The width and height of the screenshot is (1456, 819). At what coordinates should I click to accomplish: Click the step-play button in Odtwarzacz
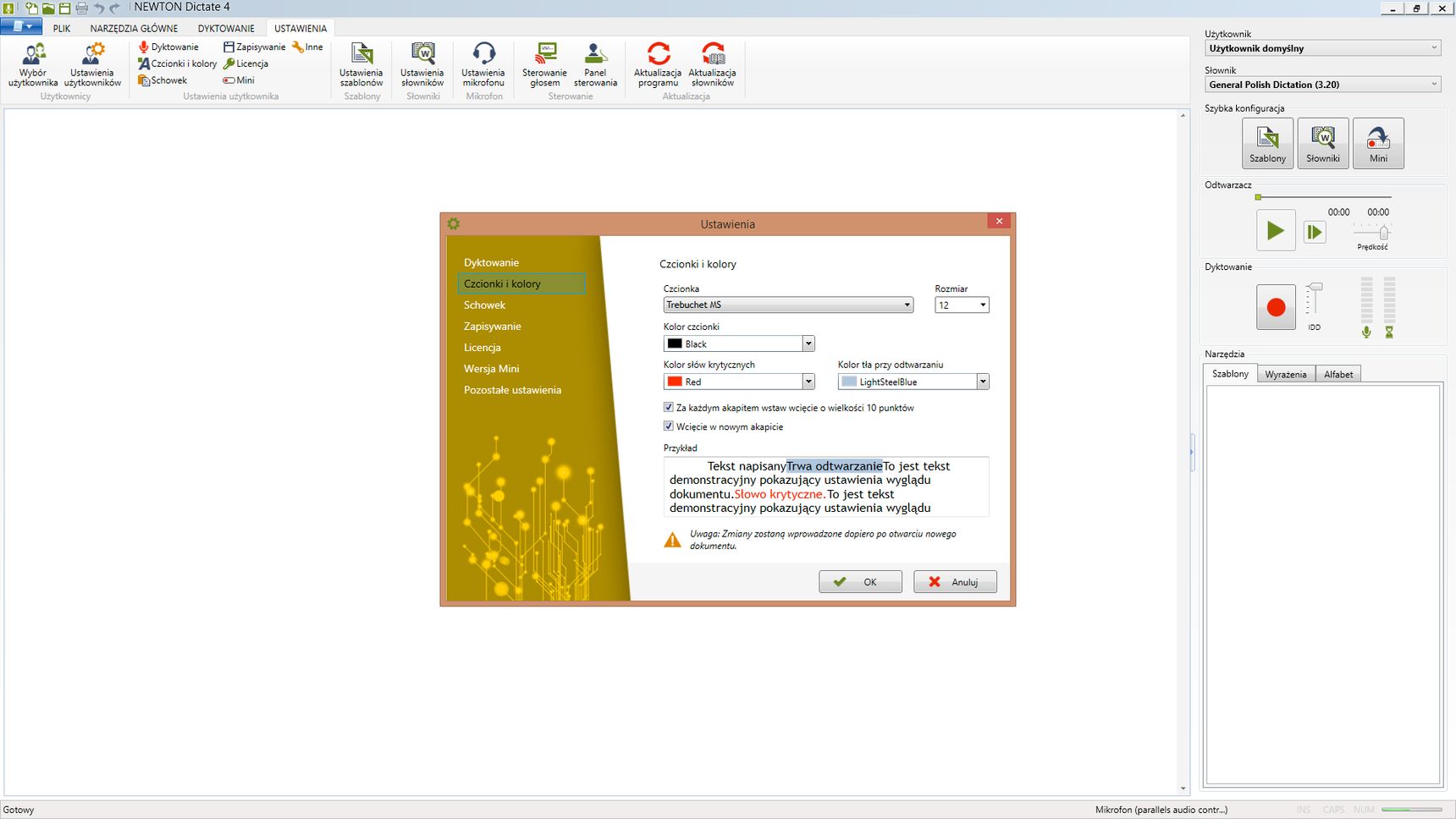pyautogui.click(x=1315, y=232)
